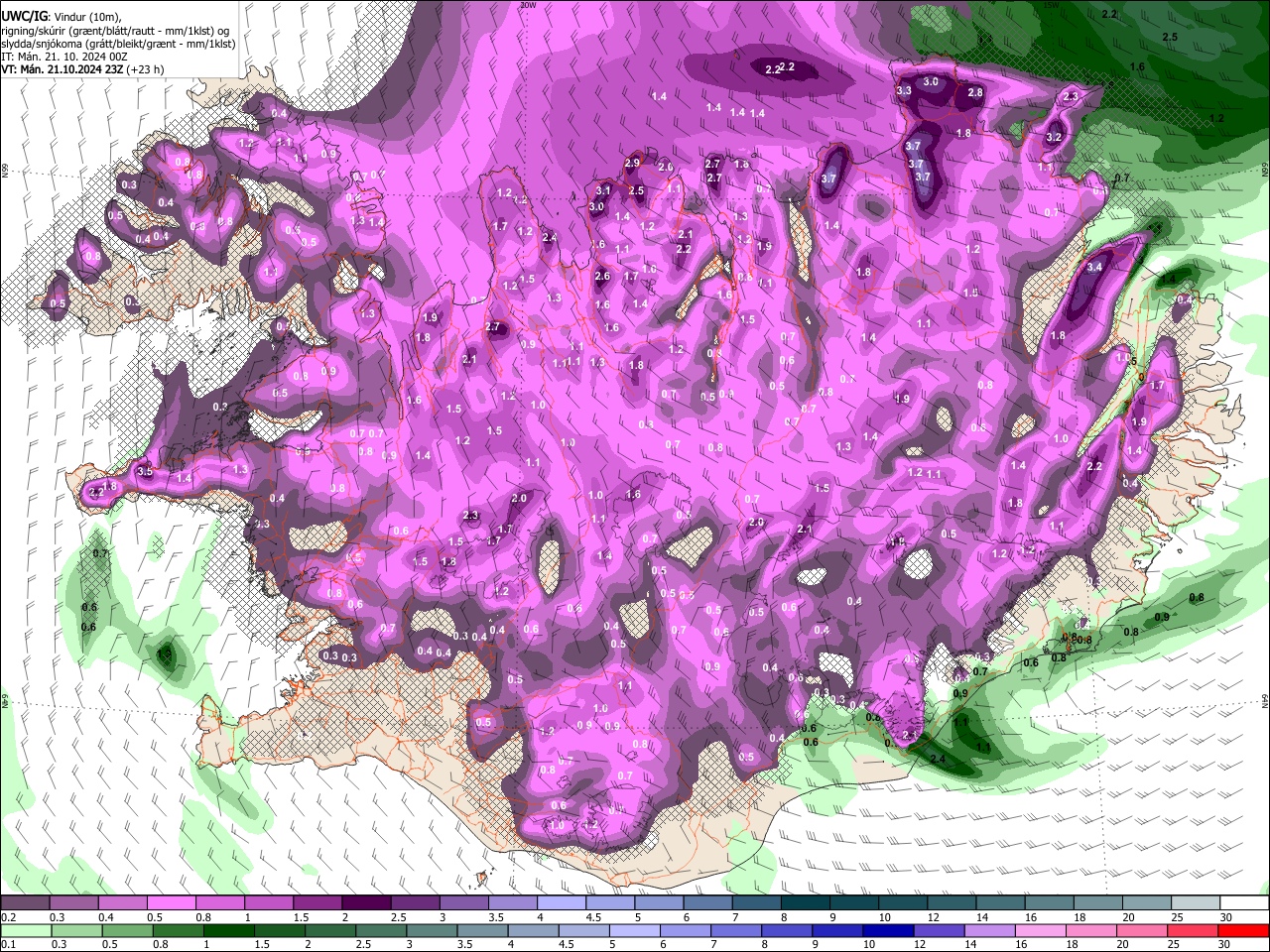Click the lilac rain swatch for 14–16

click(989, 930)
